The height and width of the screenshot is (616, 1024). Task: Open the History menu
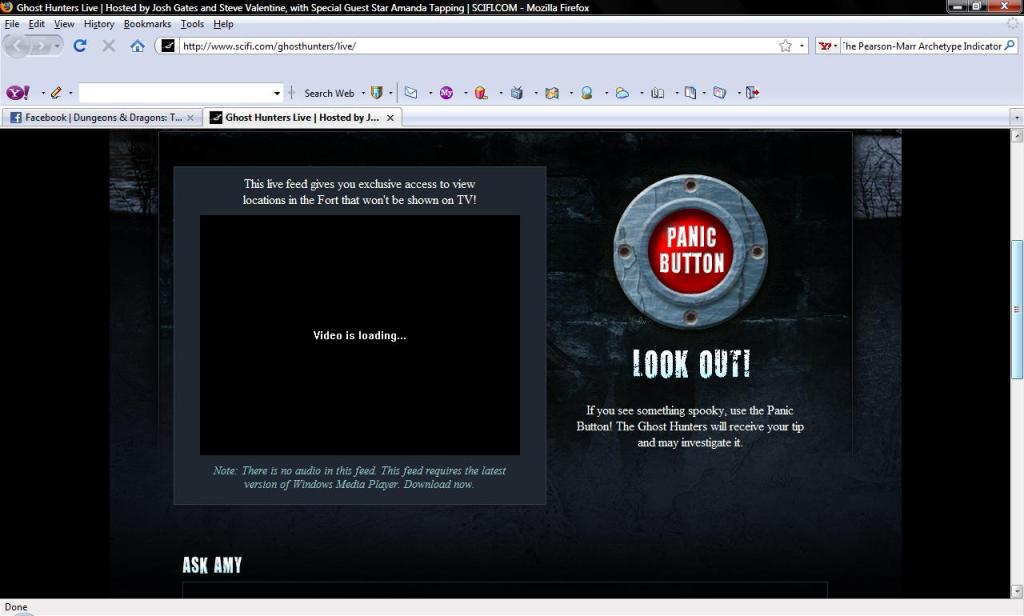99,24
